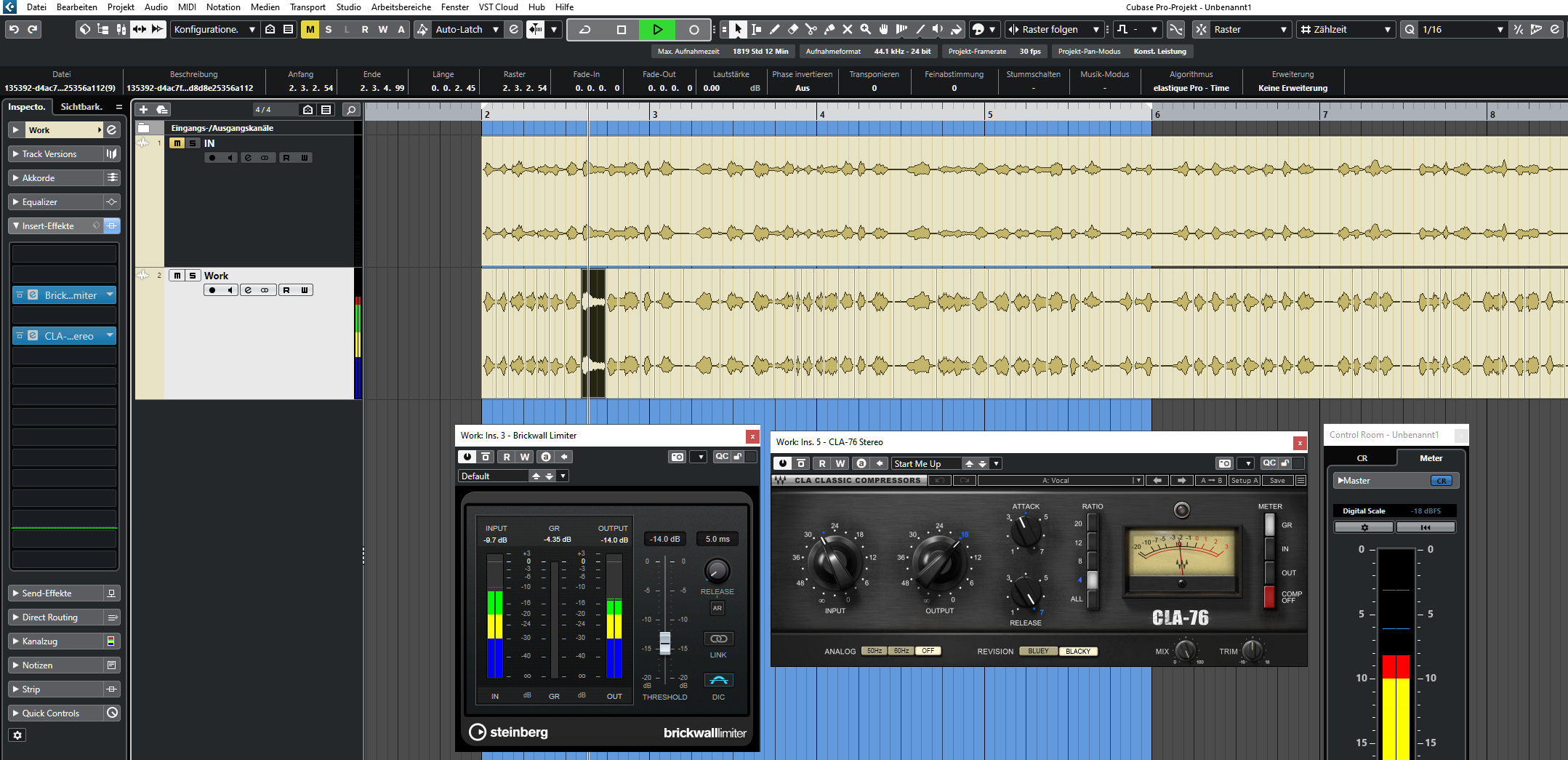Bypass the Brickwall Limiter plugin power button
The image size is (1568, 760).
point(467,457)
